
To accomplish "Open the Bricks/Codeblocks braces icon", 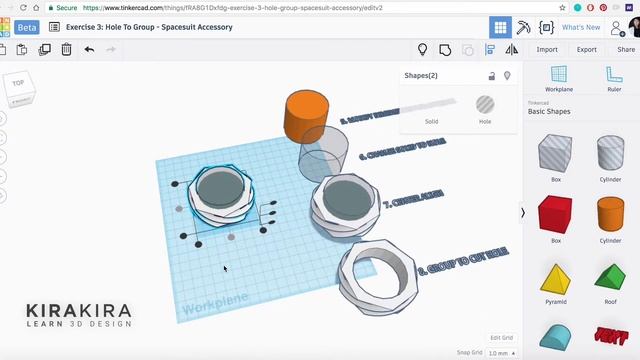I will [x=546, y=27].
